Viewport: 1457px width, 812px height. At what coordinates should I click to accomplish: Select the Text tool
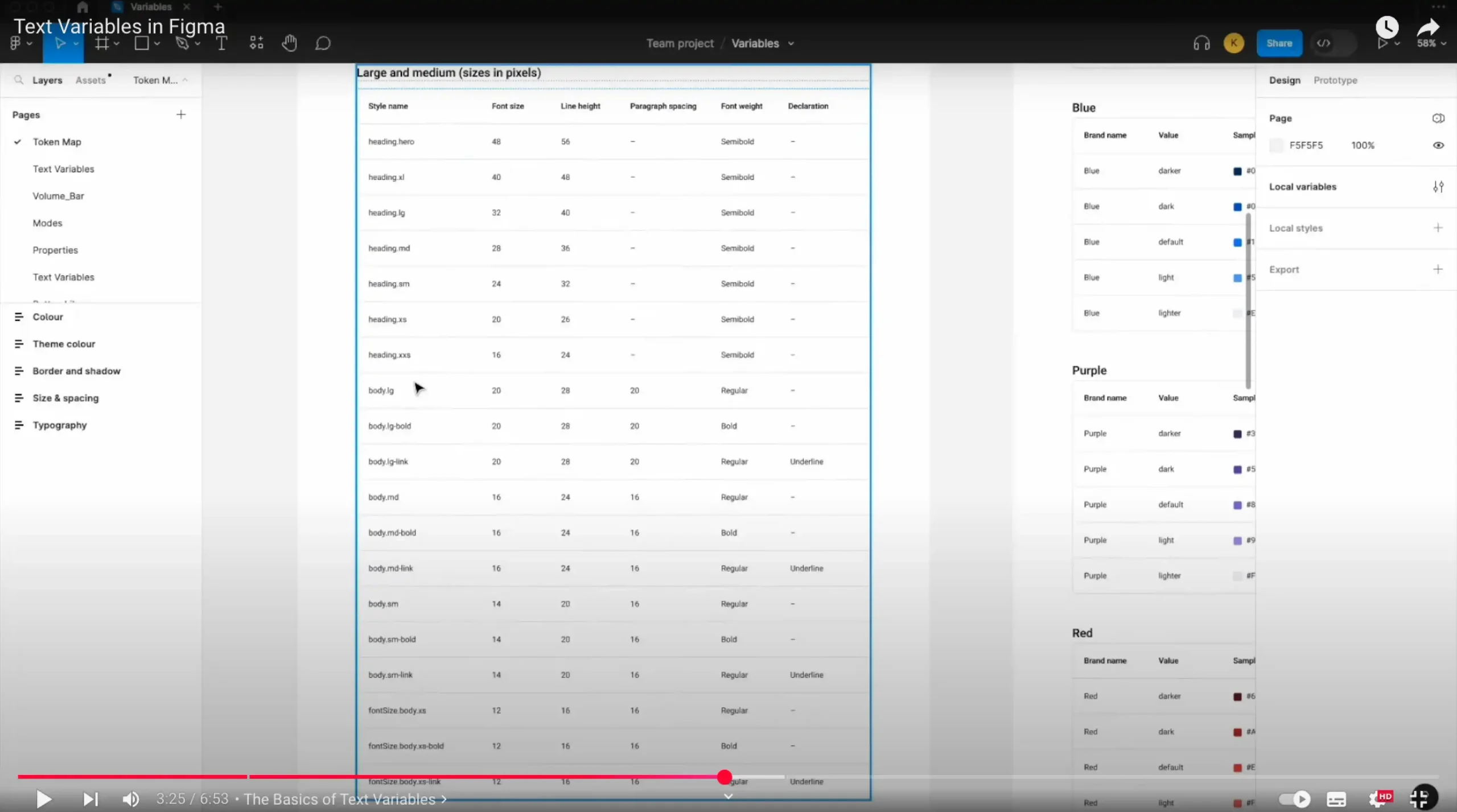coord(221,43)
